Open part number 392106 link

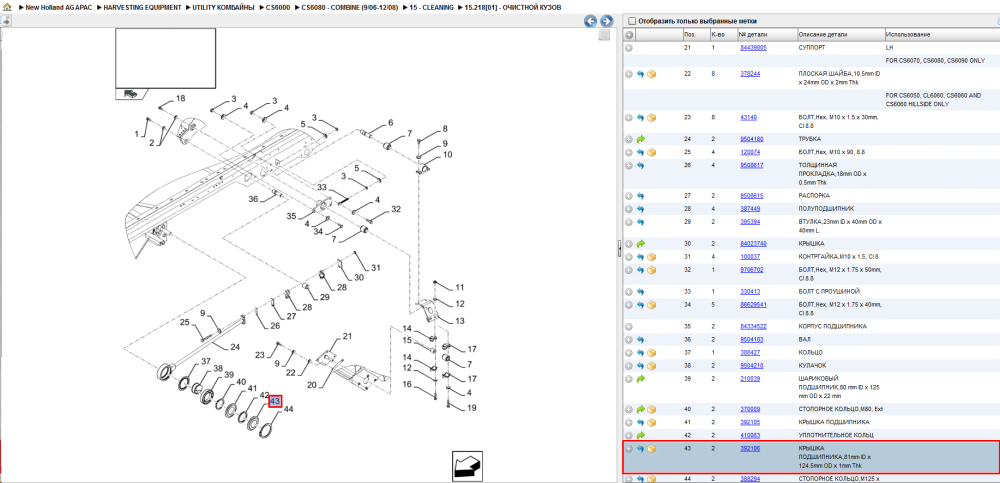pyautogui.click(x=750, y=449)
